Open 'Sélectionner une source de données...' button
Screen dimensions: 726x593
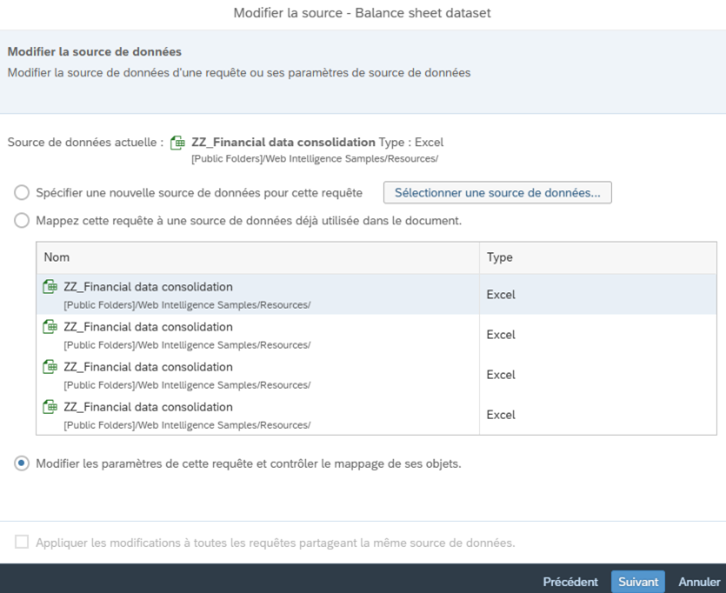pos(497,193)
